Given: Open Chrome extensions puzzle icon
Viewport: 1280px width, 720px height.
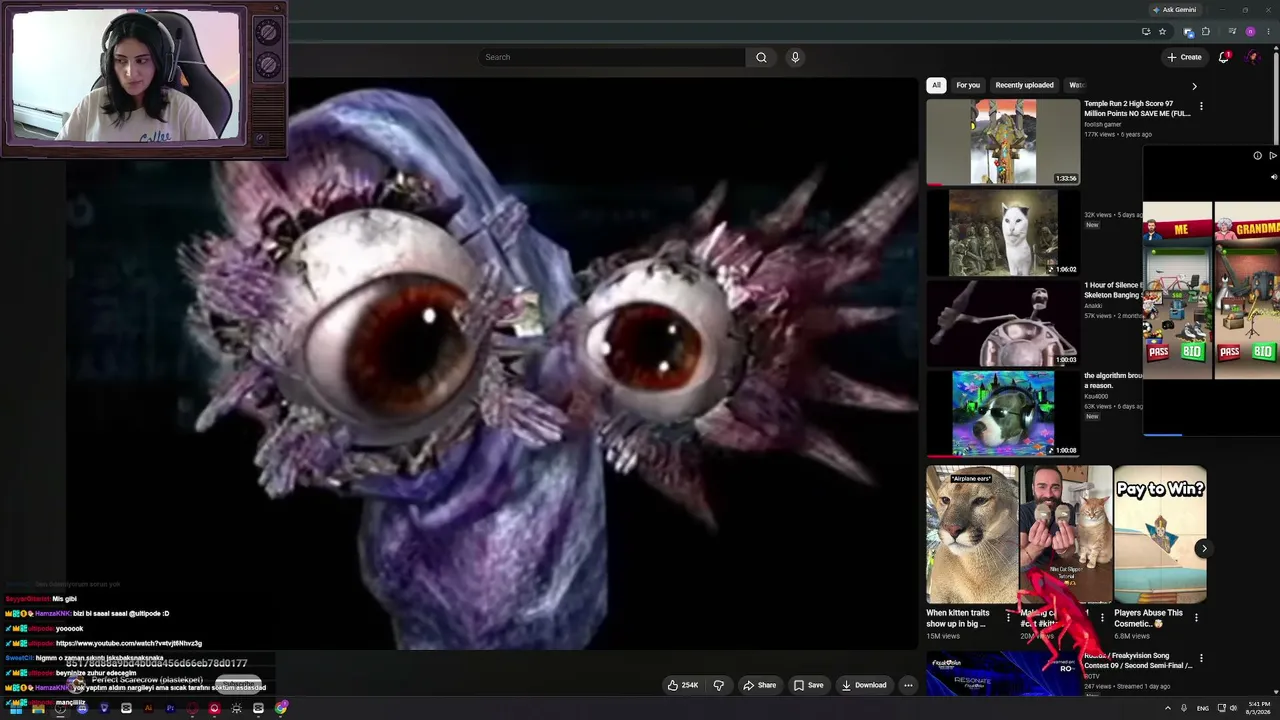Looking at the screenshot, I should click(1205, 31).
